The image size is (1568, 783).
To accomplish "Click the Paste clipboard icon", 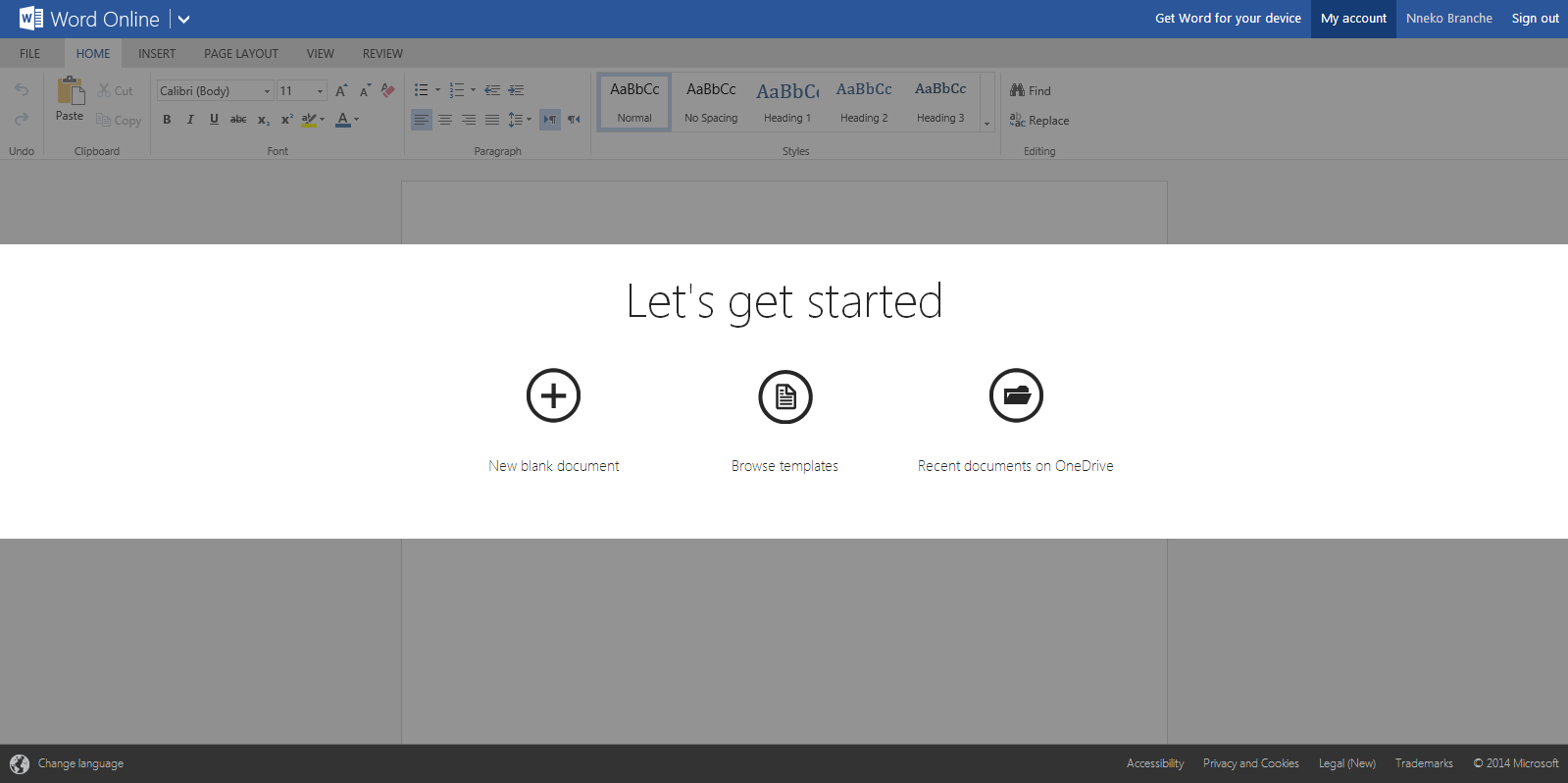I will pos(70,91).
